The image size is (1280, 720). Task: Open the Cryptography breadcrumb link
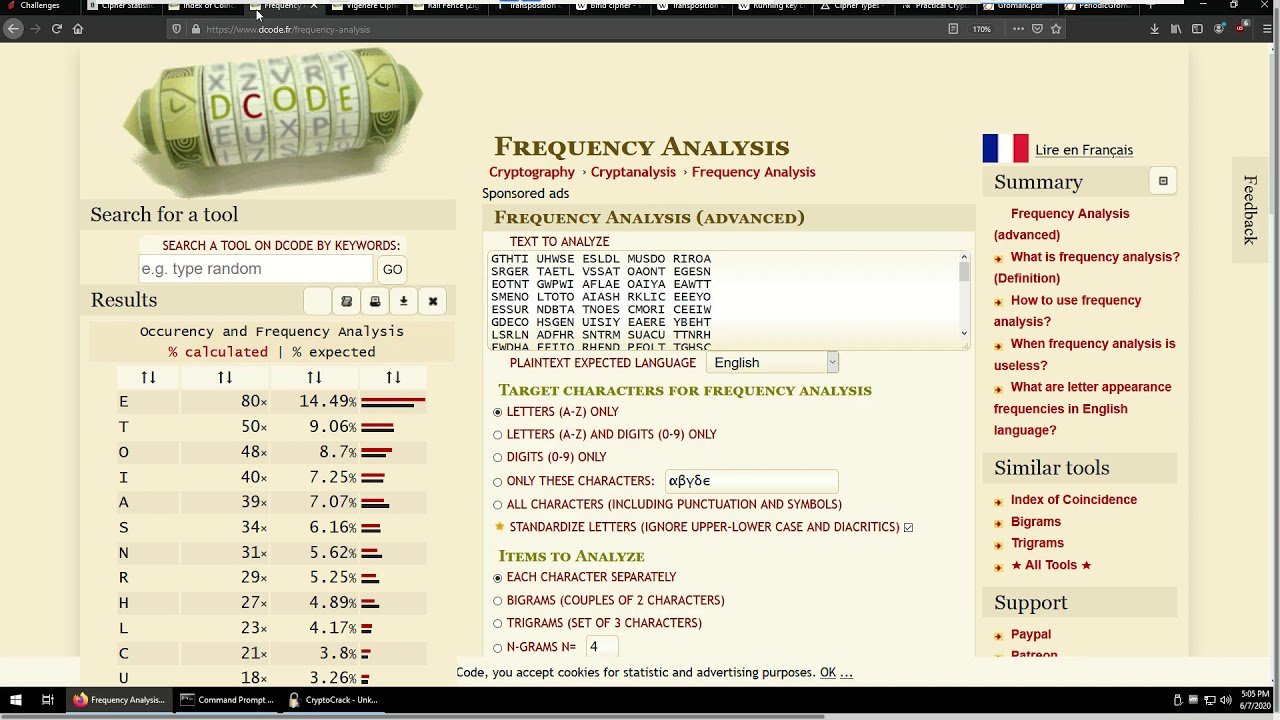coord(532,172)
